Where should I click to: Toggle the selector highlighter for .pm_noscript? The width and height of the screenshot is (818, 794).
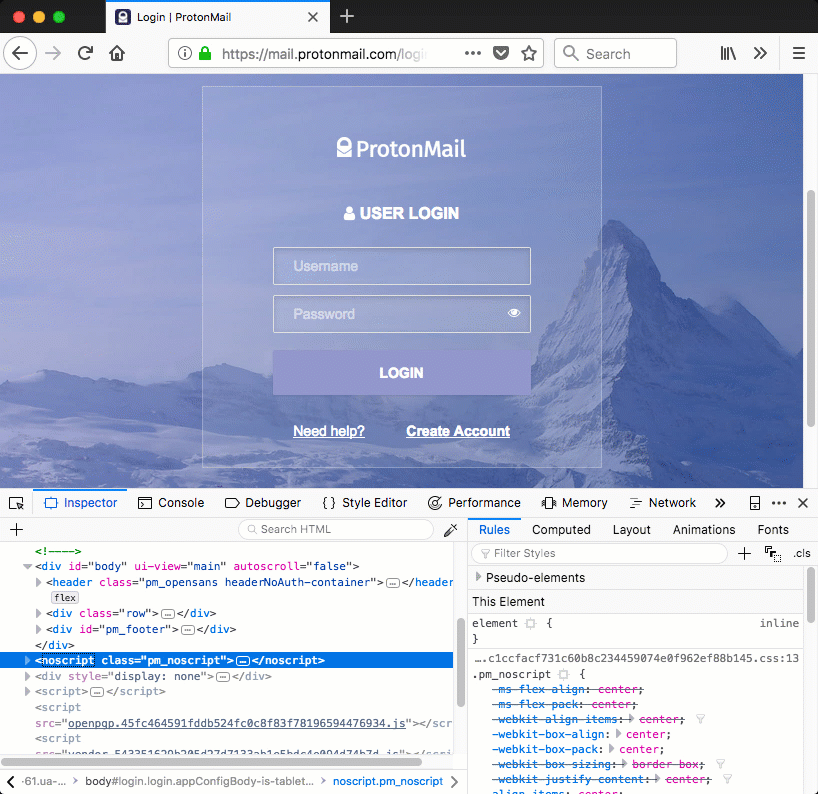pyautogui.click(x=563, y=675)
